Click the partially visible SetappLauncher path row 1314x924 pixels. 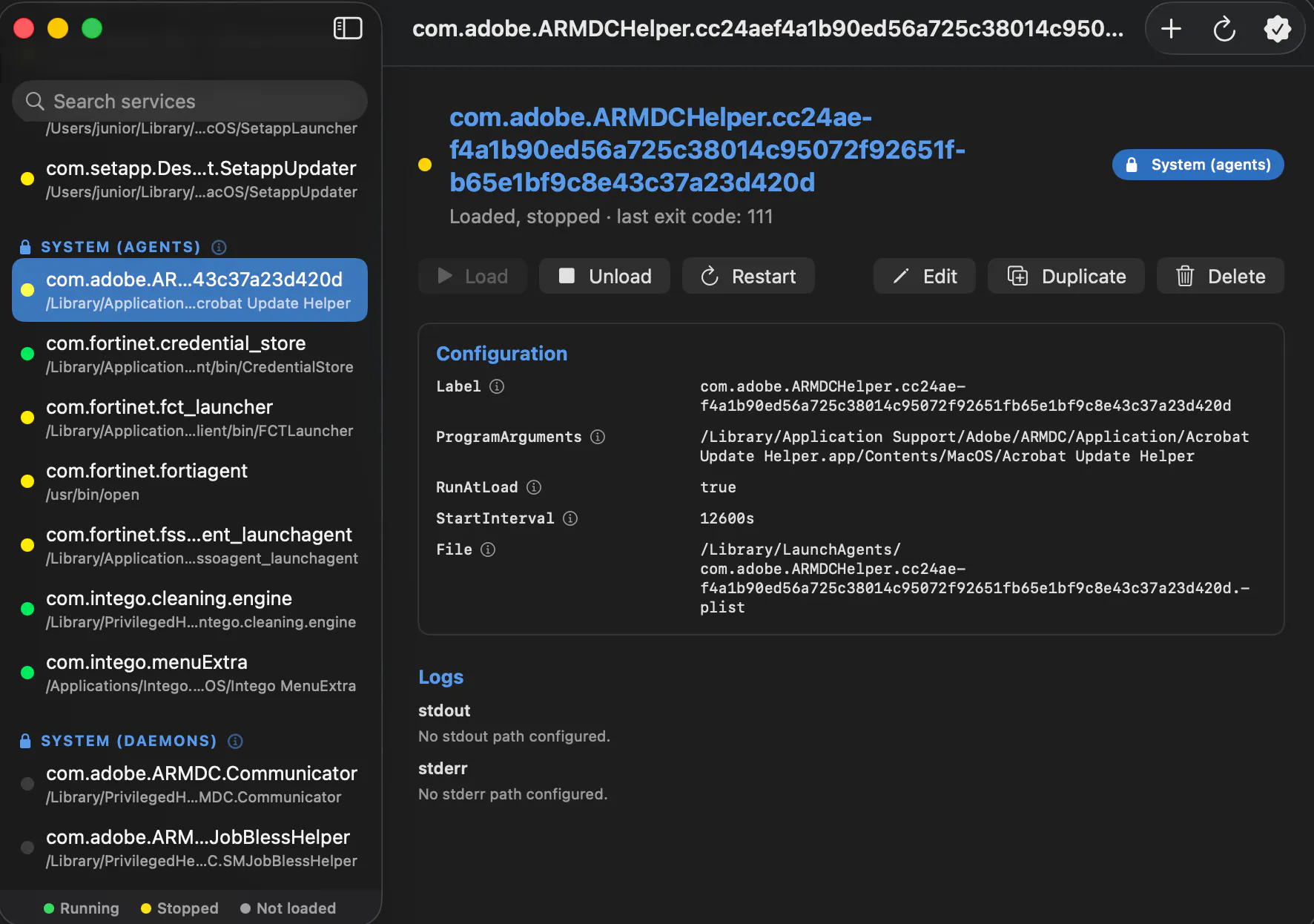(x=201, y=128)
